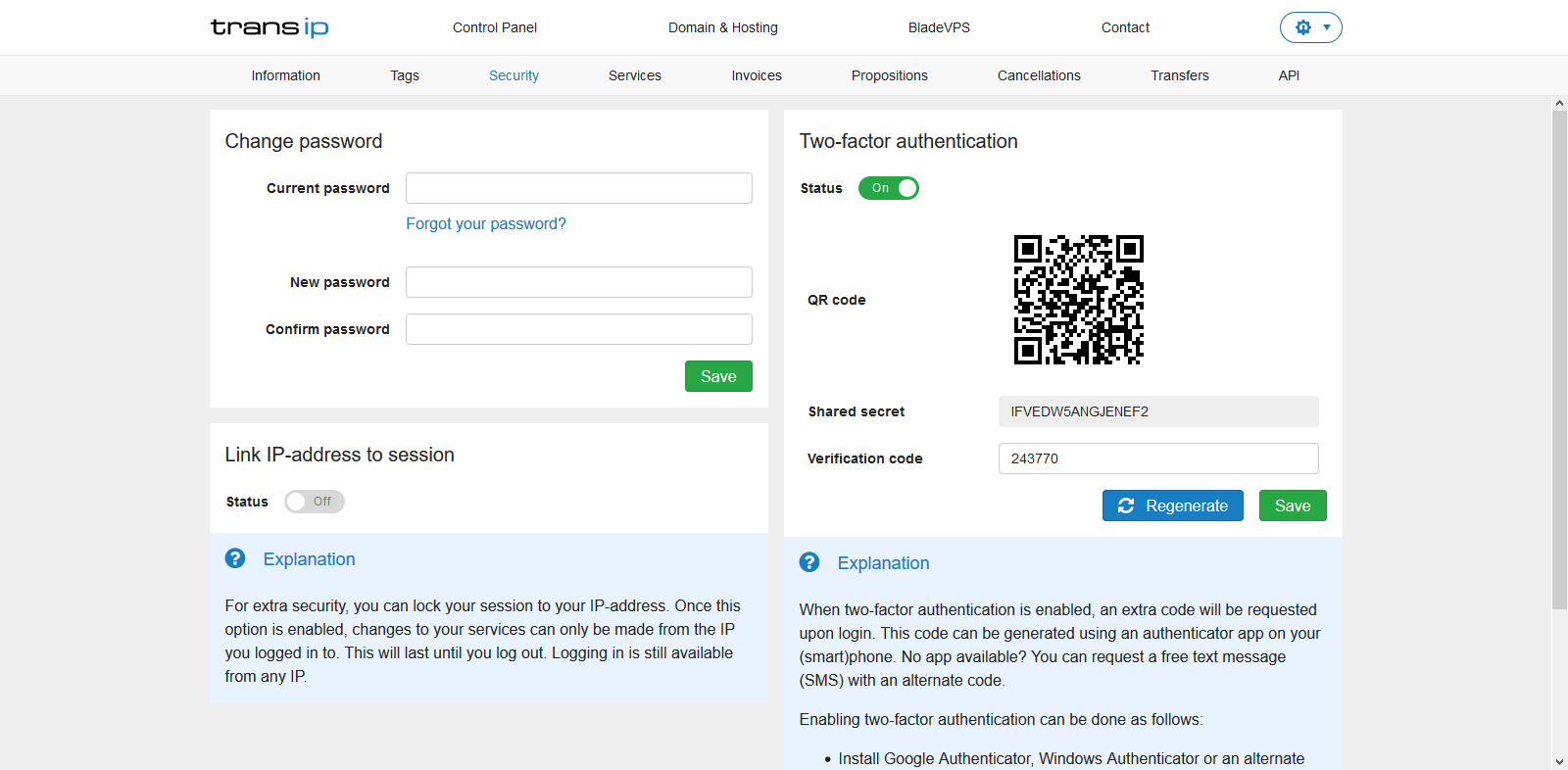Open Domain & Hosting menu
Viewport: 1568px width, 770px height.
723,27
